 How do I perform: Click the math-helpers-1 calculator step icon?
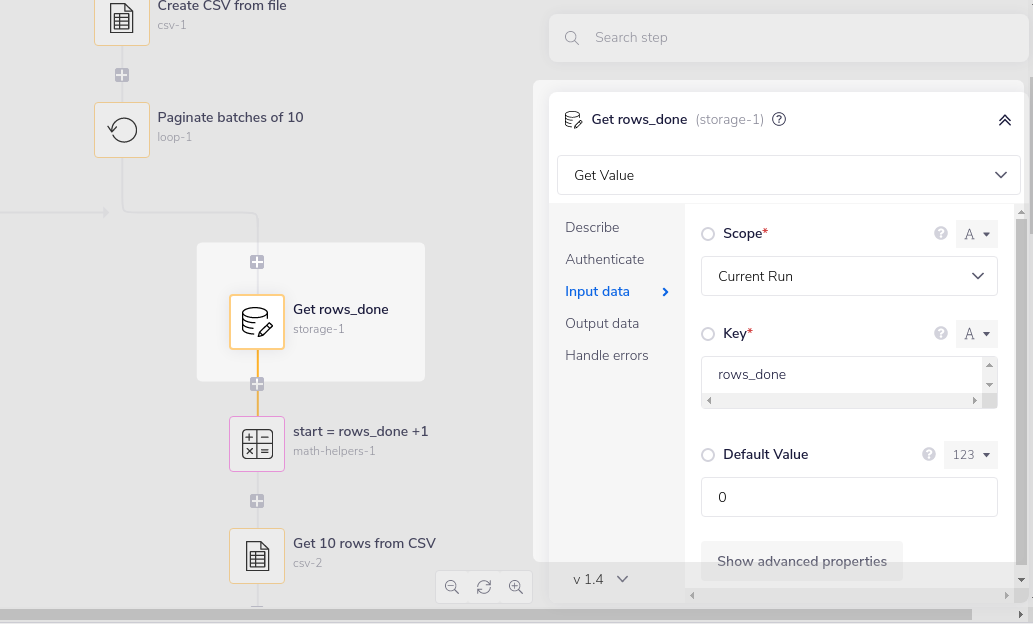click(x=257, y=444)
